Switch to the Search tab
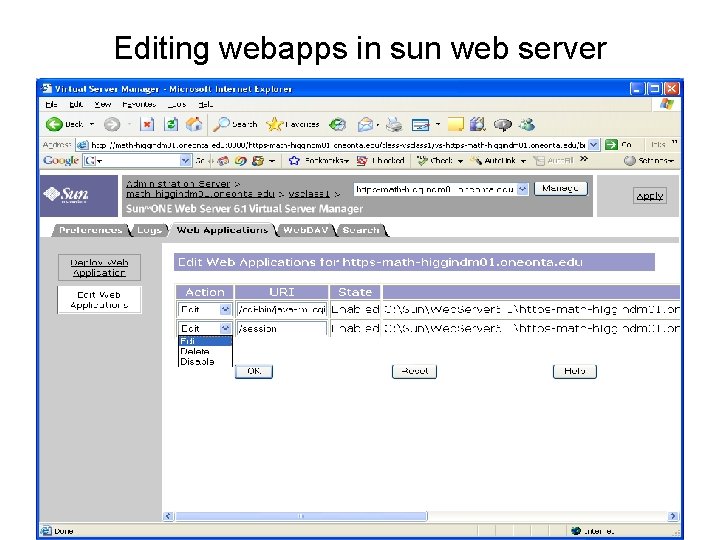 [361, 230]
